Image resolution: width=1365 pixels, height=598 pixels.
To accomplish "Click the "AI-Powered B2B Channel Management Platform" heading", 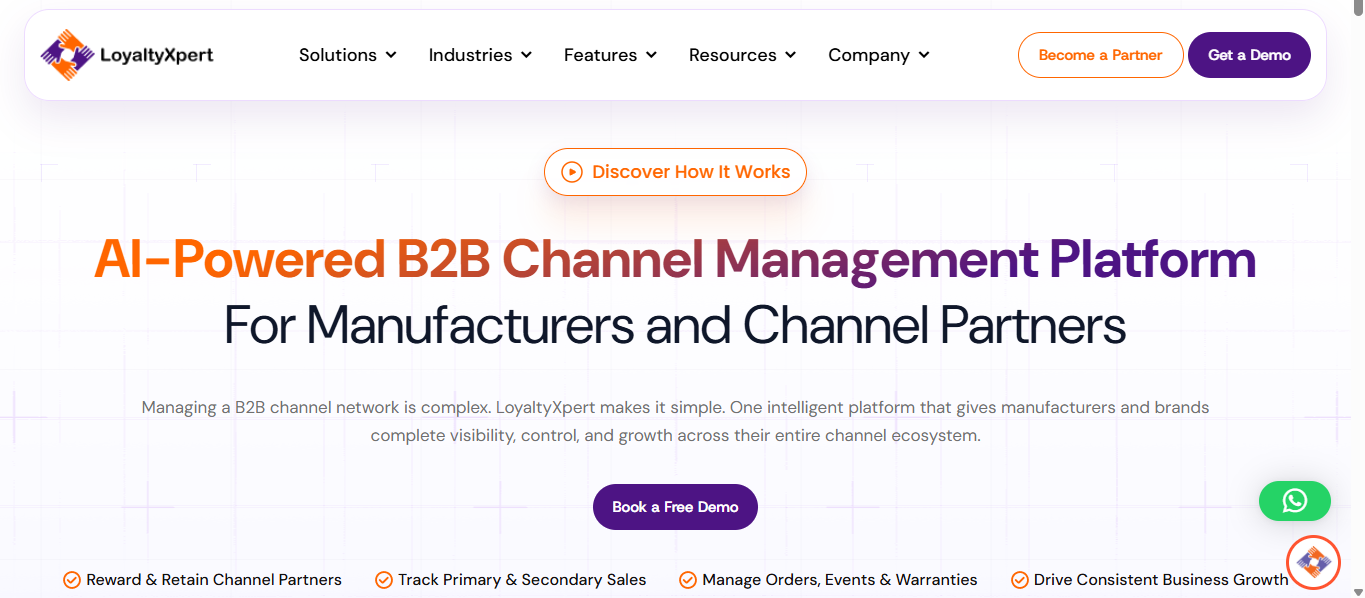I will (675, 260).
